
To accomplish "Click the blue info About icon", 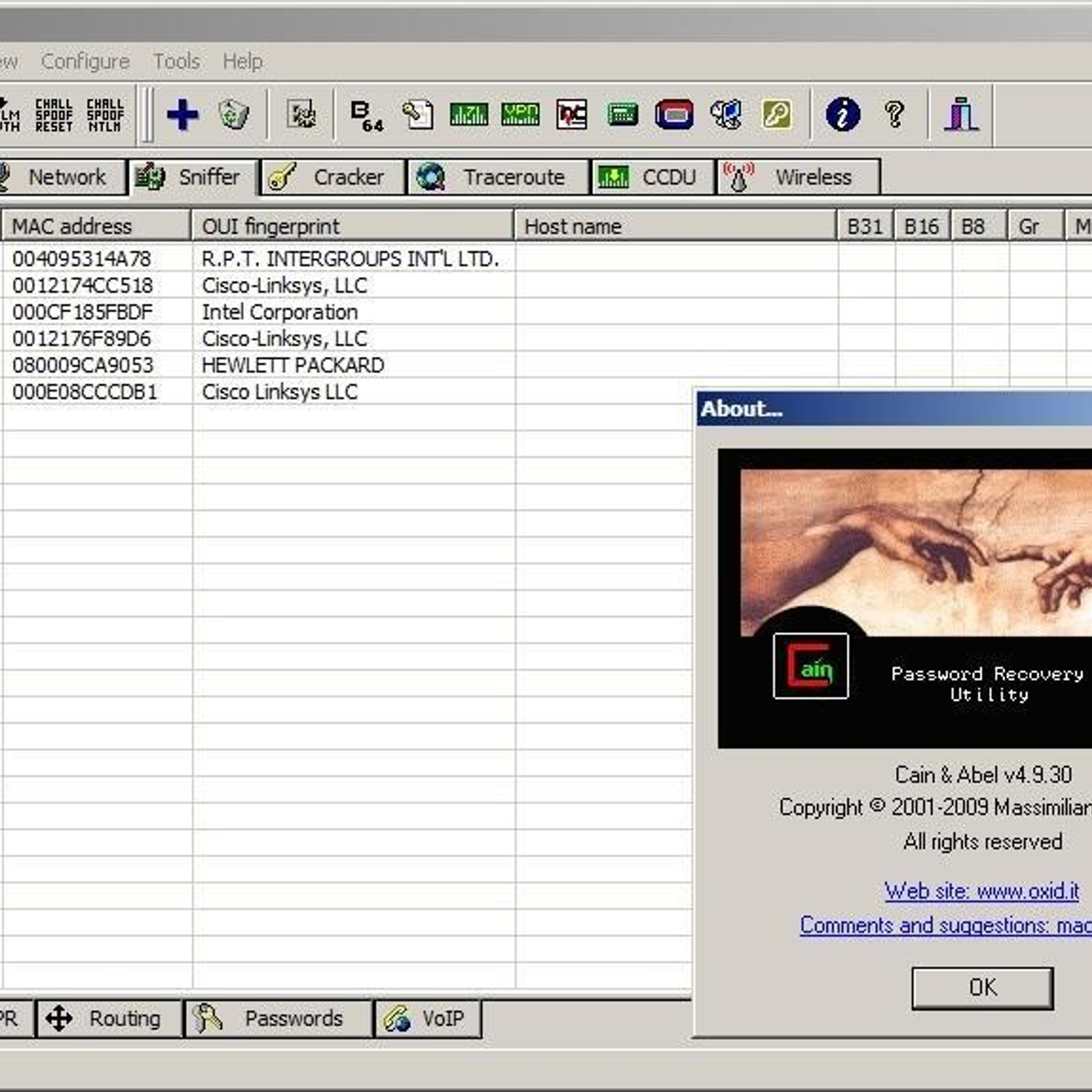I will click(x=843, y=114).
